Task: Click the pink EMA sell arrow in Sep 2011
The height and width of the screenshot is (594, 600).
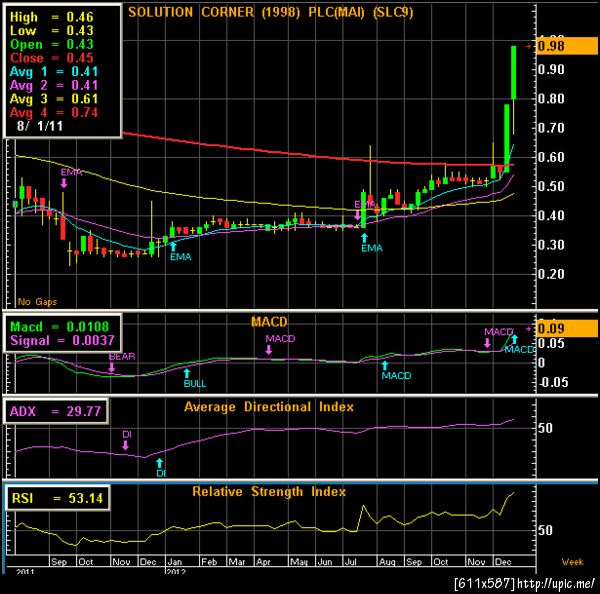Action: tap(64, 183)
